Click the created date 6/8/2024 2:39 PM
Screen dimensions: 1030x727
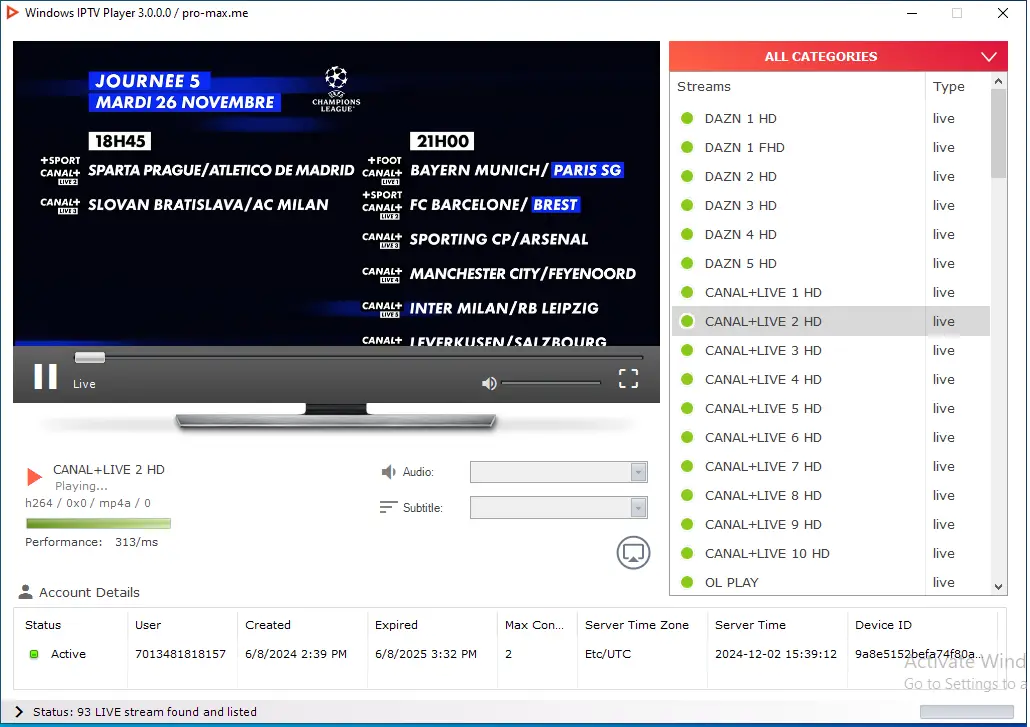(296, 654)
